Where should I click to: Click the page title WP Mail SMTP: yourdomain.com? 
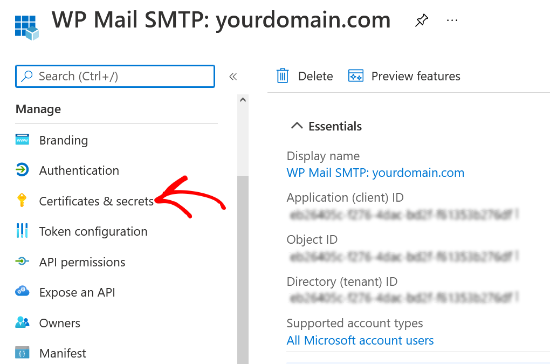[x=221, y=20]
